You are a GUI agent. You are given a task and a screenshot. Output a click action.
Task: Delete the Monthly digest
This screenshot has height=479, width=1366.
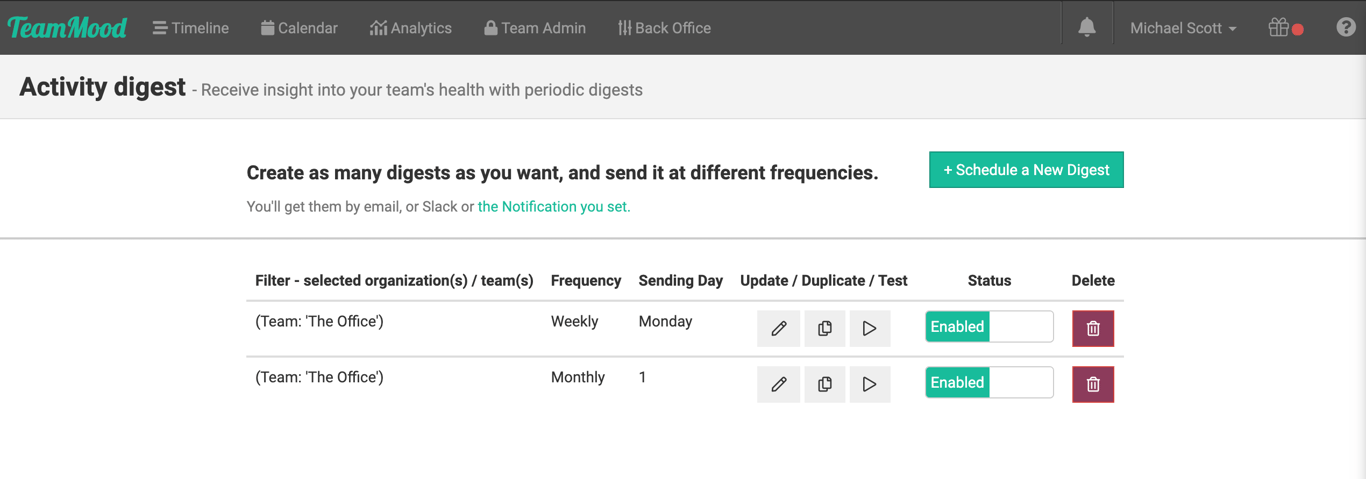click(1092, 384)
